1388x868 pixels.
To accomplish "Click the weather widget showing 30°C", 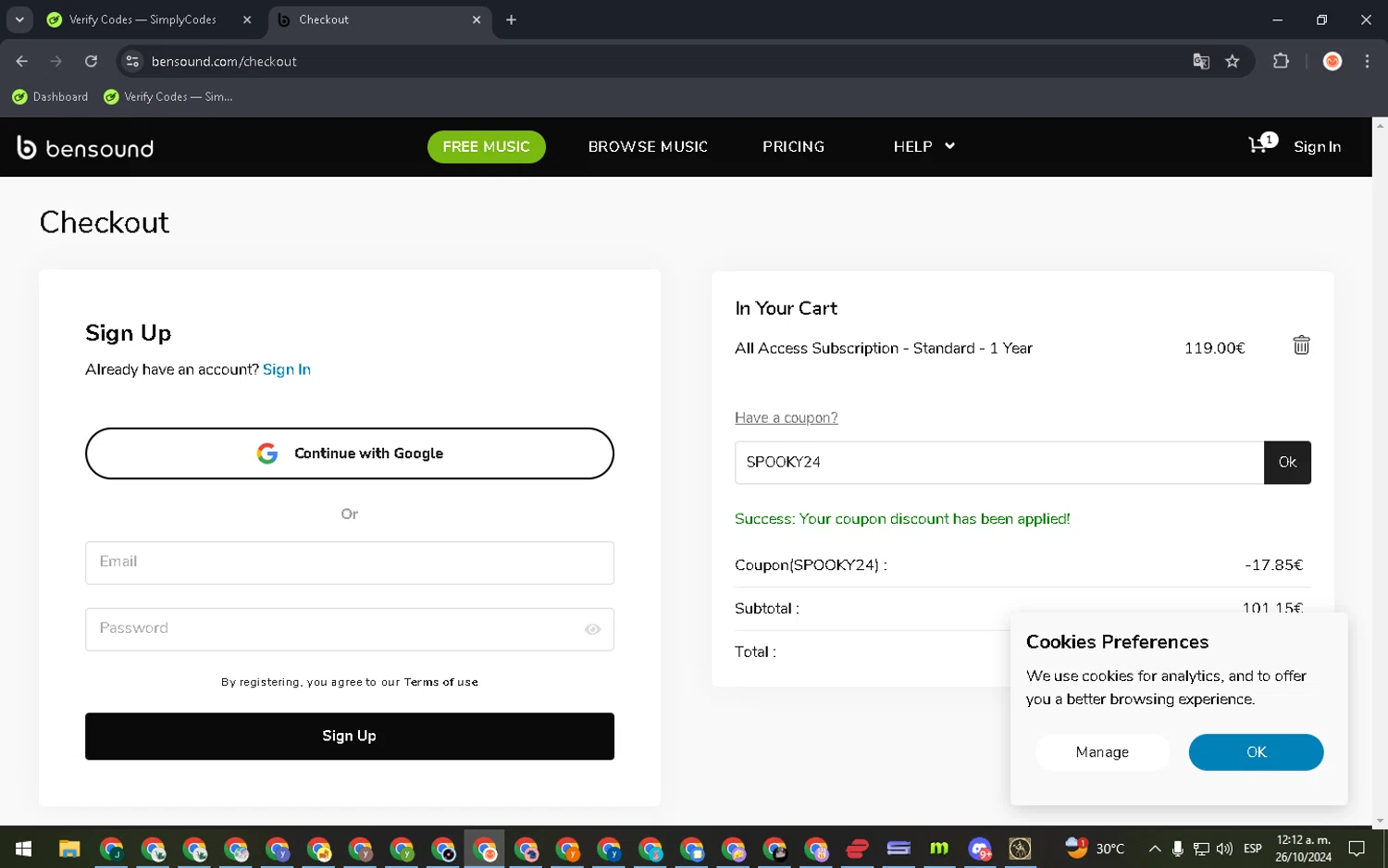I will point(1095,848).
